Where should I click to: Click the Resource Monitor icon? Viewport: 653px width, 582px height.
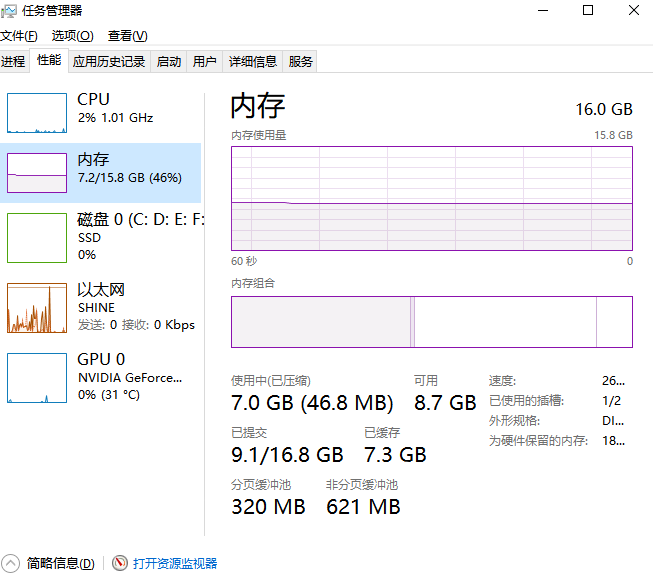(x=120, y=564)
